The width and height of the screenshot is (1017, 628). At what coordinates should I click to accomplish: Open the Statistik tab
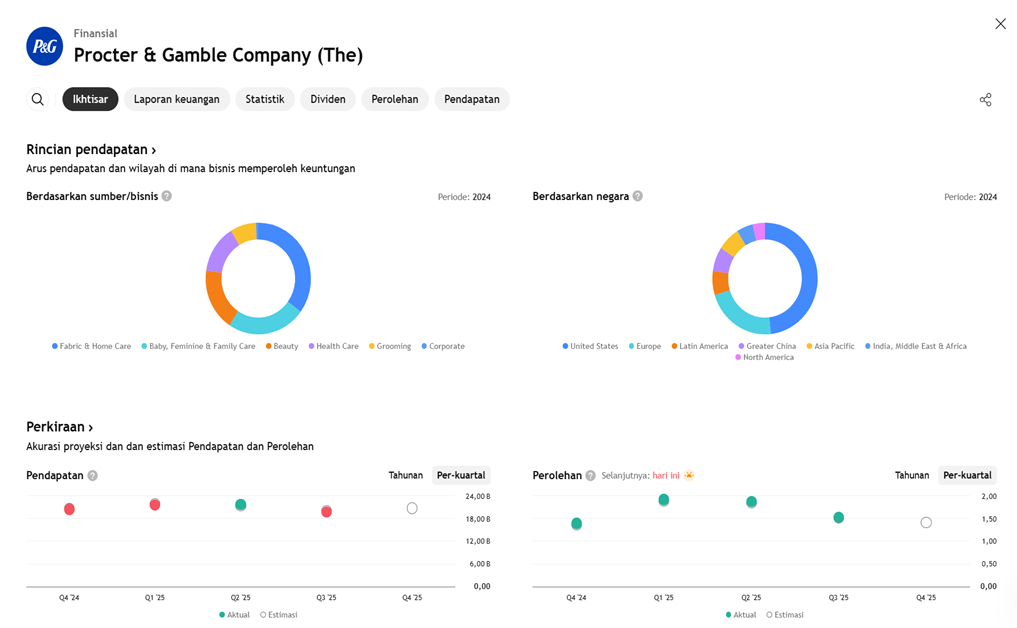point(265,99)
